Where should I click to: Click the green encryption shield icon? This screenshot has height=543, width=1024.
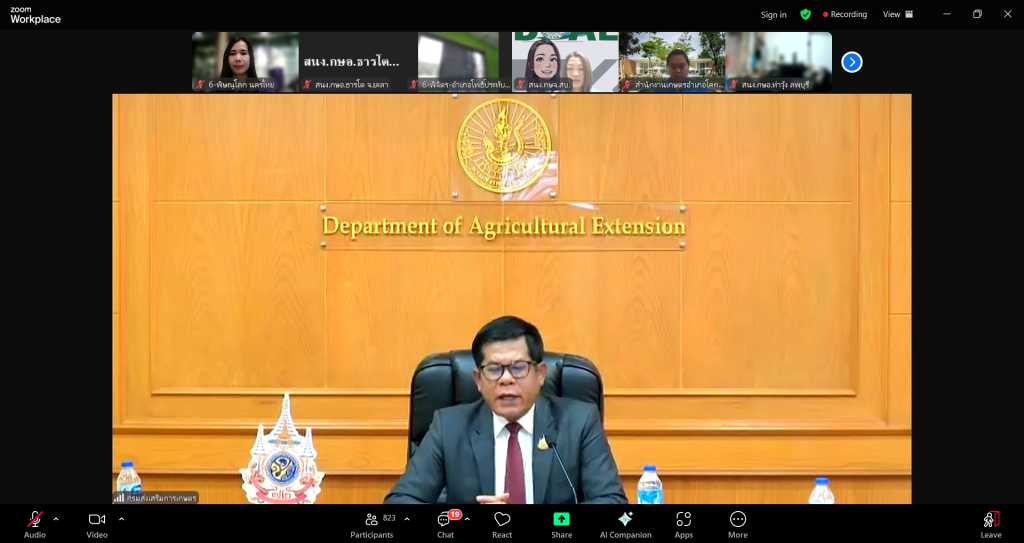(x=805, y=14)
